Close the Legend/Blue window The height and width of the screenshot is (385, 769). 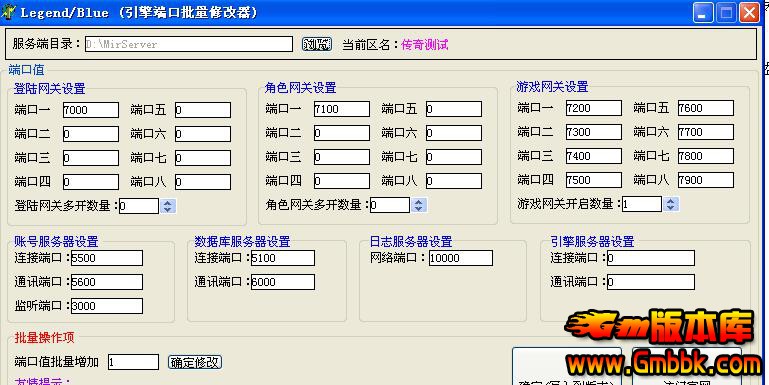click(x=749, y=12)
